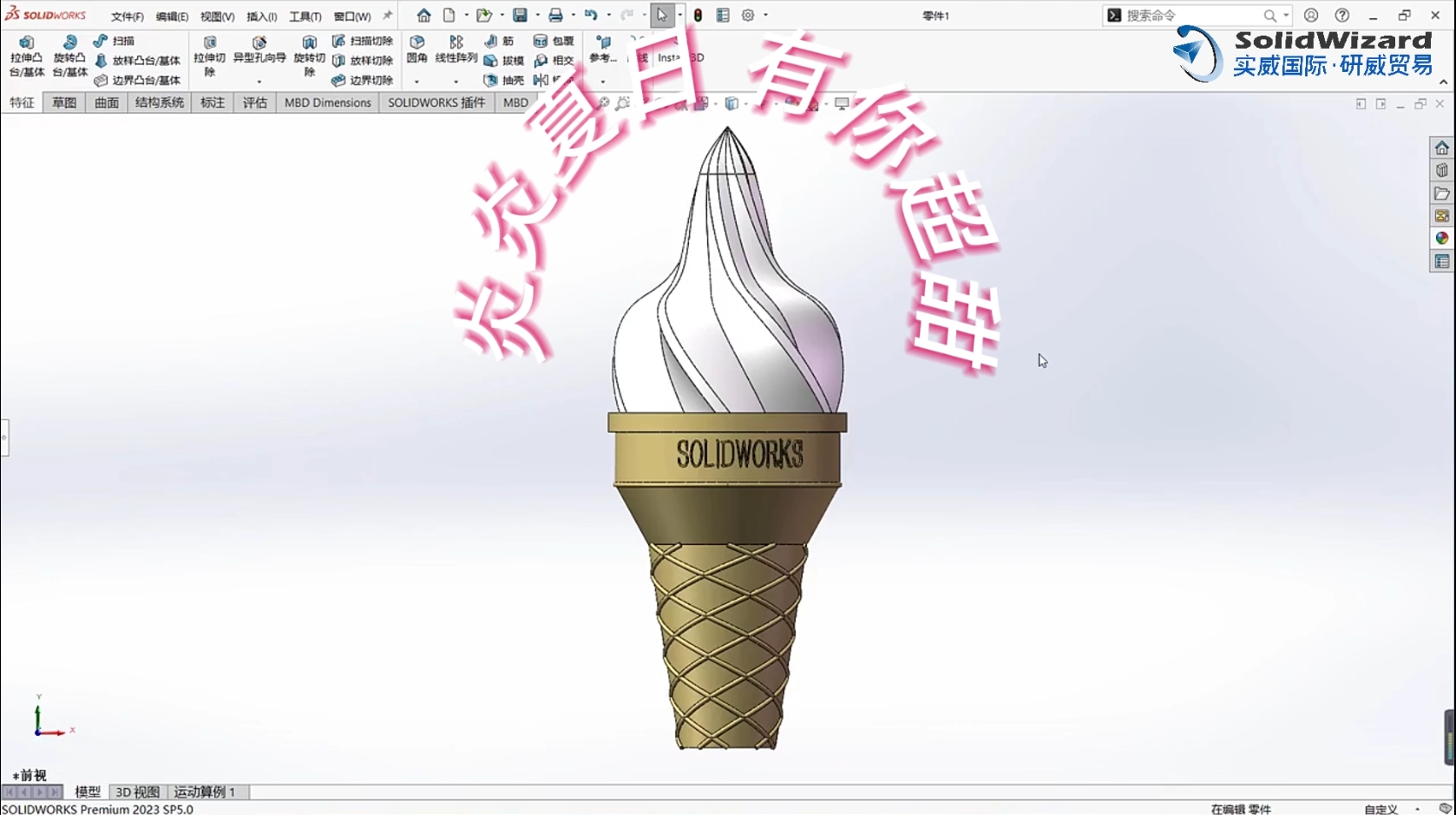Expand the New document dropdown arrow

pos(467,15)
